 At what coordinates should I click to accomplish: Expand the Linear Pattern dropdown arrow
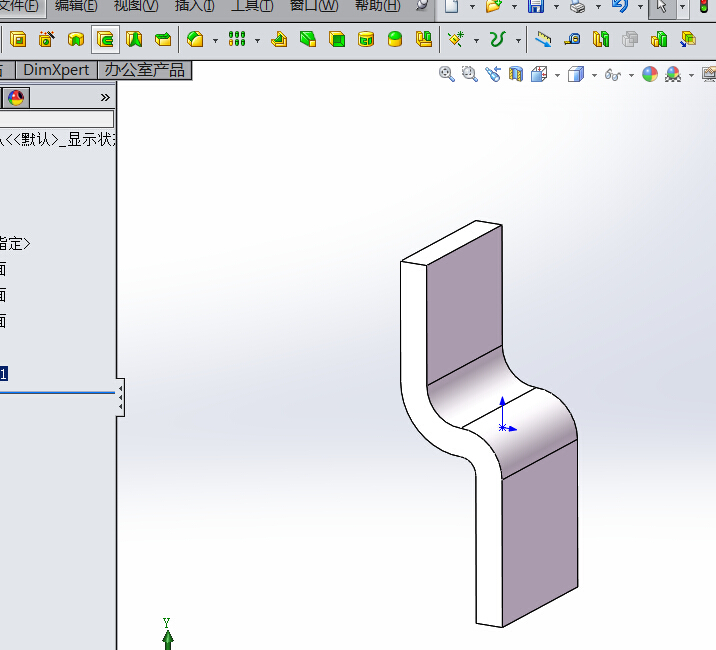pos(258,41)
